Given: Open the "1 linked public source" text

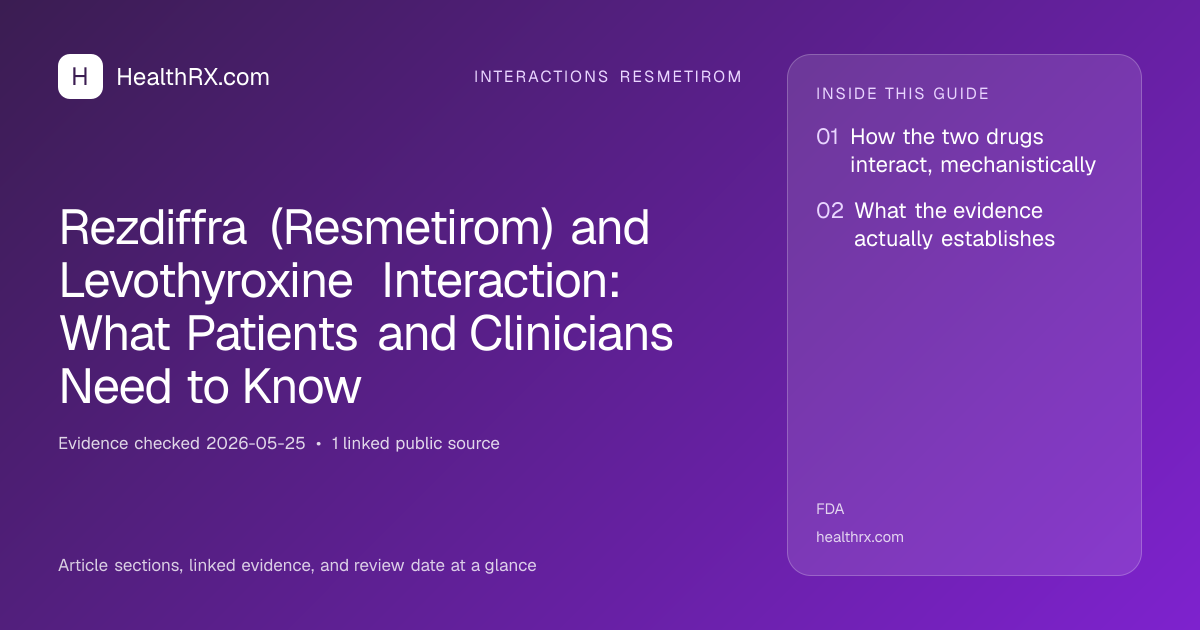Looking at the screenshot, I should click(x=415, y=443).
